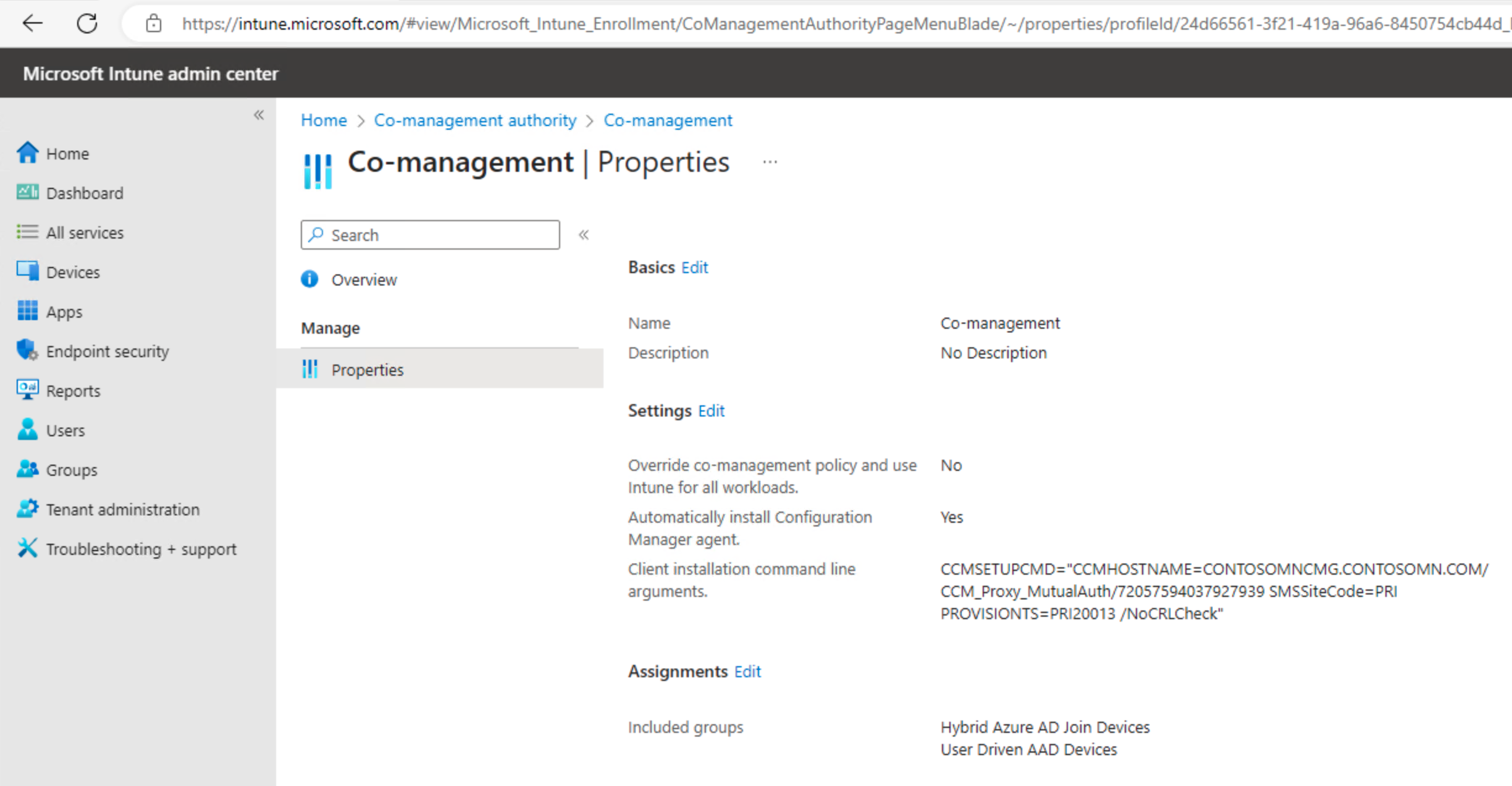Viewport: 1512px width, 786px height.
Task: Switch to the Overview page
Action: 364,279
